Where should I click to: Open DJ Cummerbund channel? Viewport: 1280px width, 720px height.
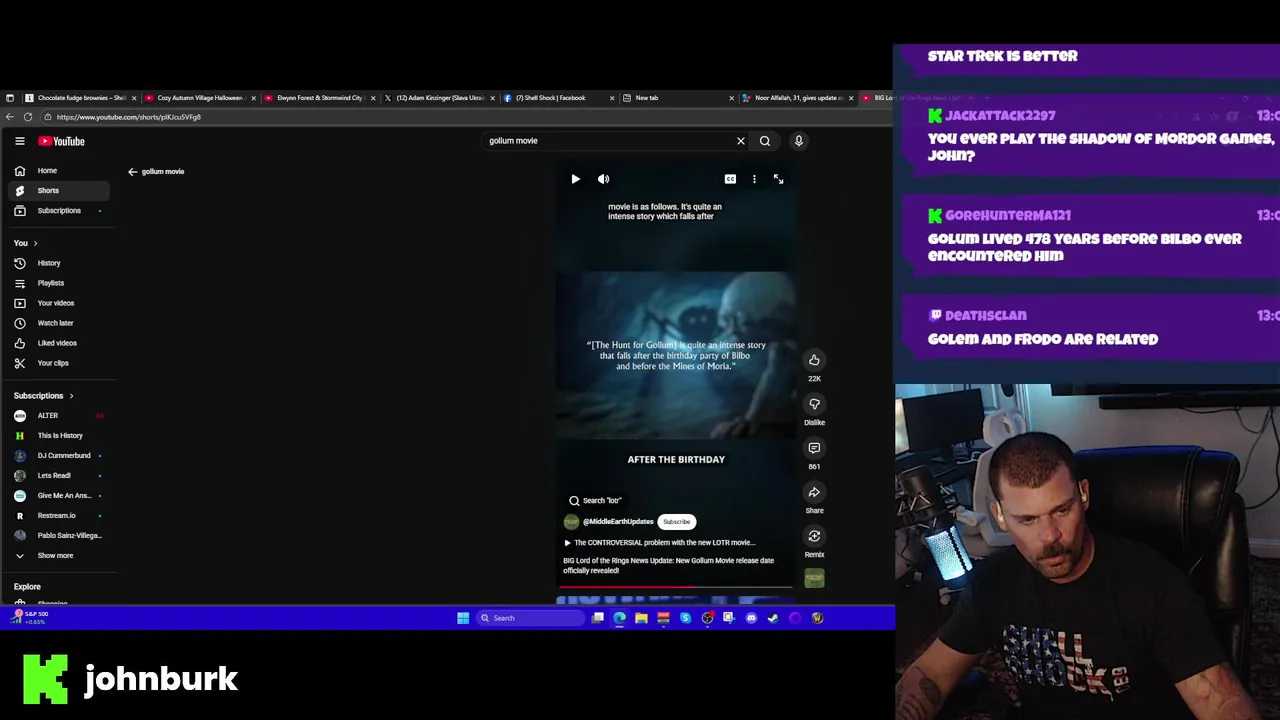58,455
